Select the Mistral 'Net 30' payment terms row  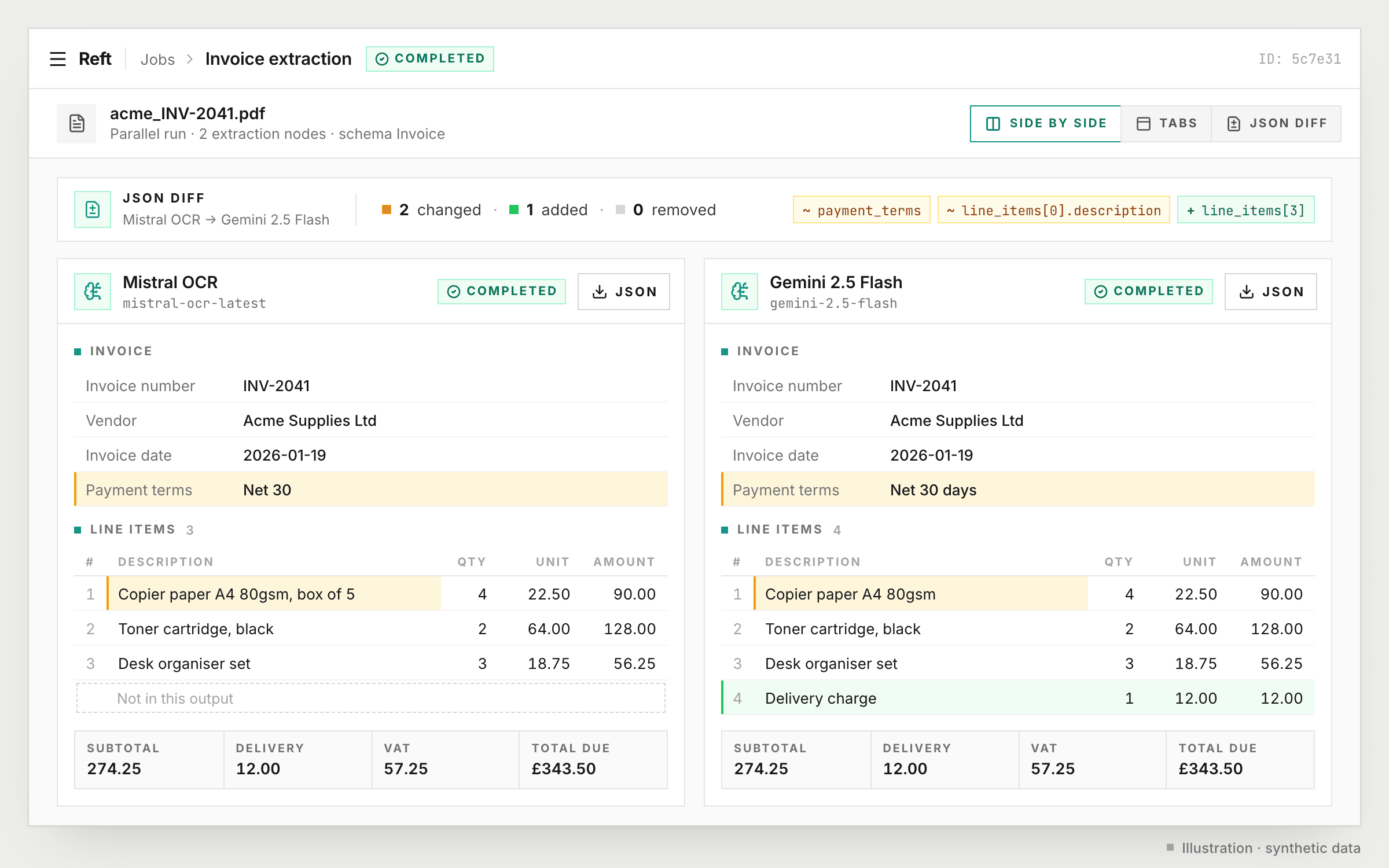[371, 490]
